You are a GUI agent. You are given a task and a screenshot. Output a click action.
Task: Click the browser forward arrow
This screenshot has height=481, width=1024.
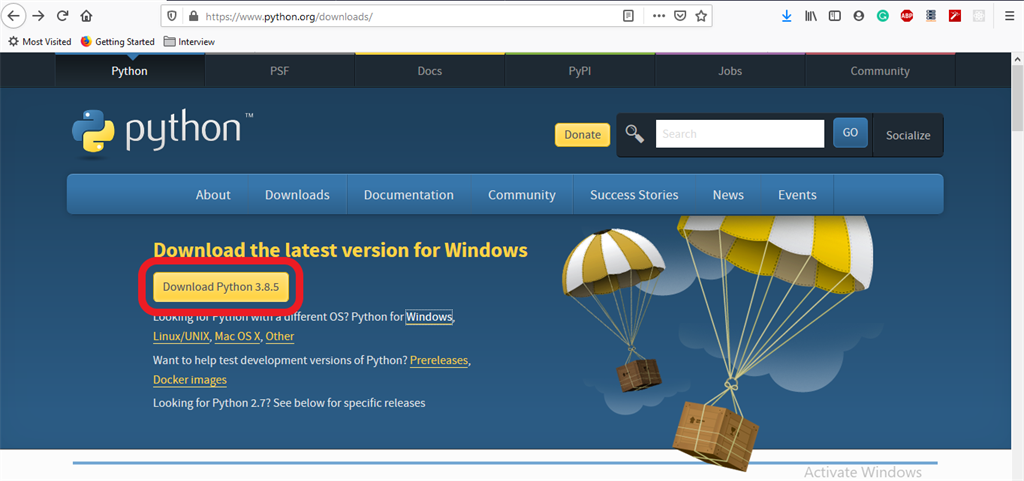pos(39,16)
